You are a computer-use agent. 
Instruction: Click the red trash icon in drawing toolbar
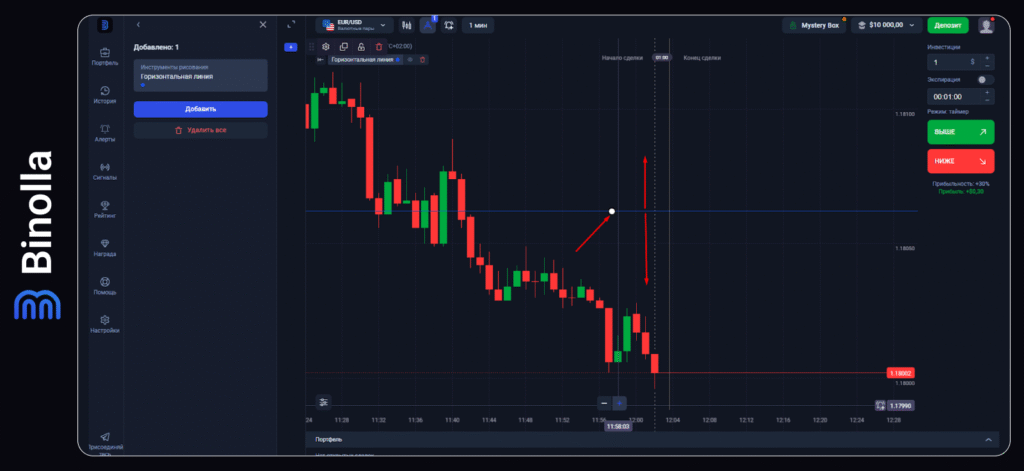coord(378,46)
